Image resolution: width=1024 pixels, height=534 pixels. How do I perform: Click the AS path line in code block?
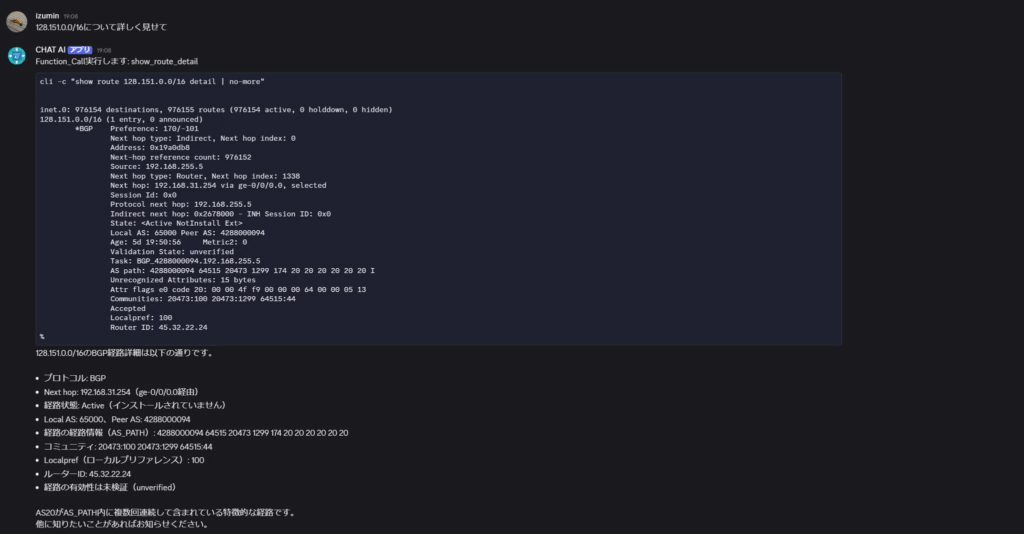242,270
